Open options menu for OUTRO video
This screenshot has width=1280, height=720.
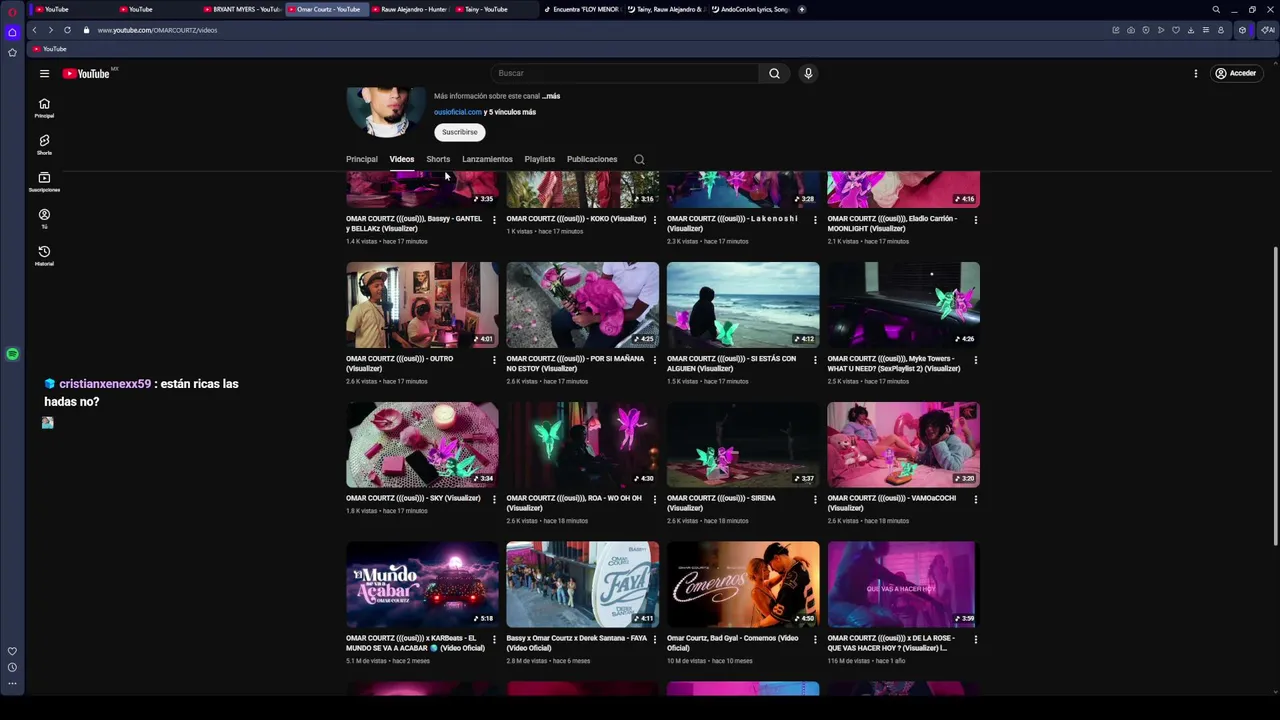(x=494, y=359)
